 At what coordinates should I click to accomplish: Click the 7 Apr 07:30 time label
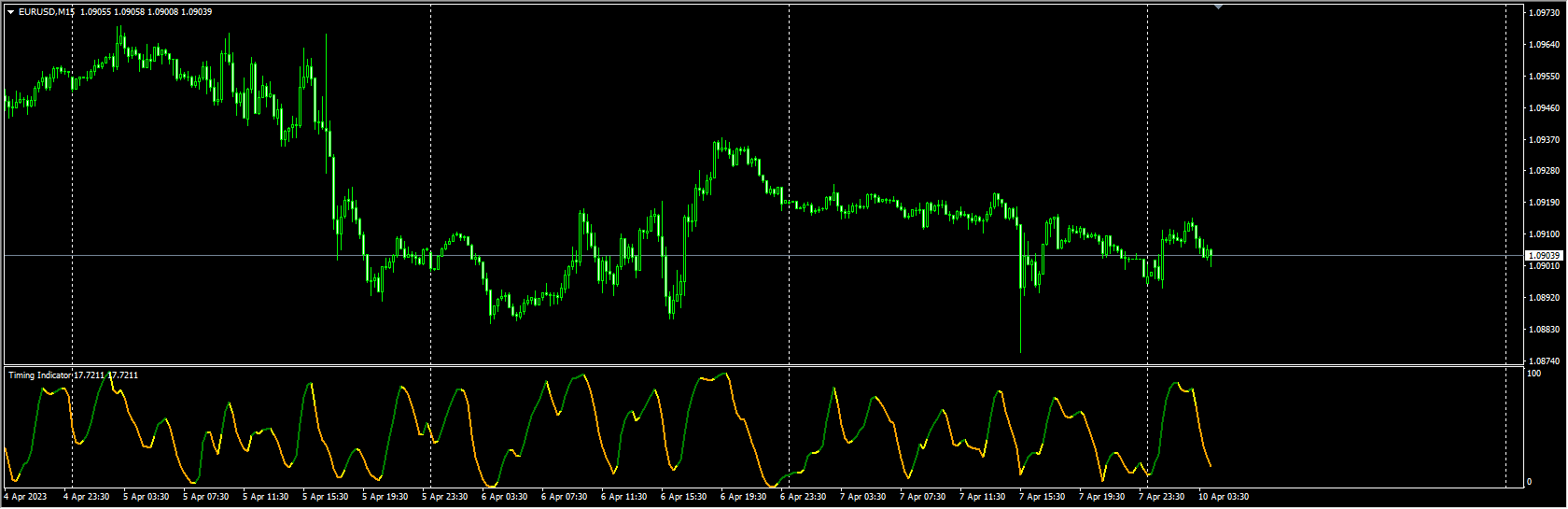(x=923, y=497)
